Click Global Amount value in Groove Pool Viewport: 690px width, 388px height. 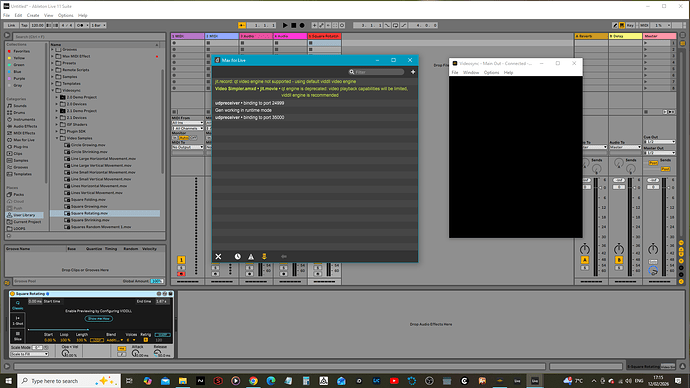pos(156,281)
